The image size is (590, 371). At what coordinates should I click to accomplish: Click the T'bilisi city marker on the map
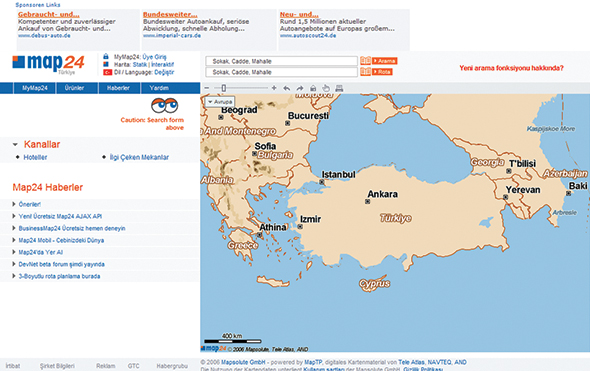coord(509,171)
